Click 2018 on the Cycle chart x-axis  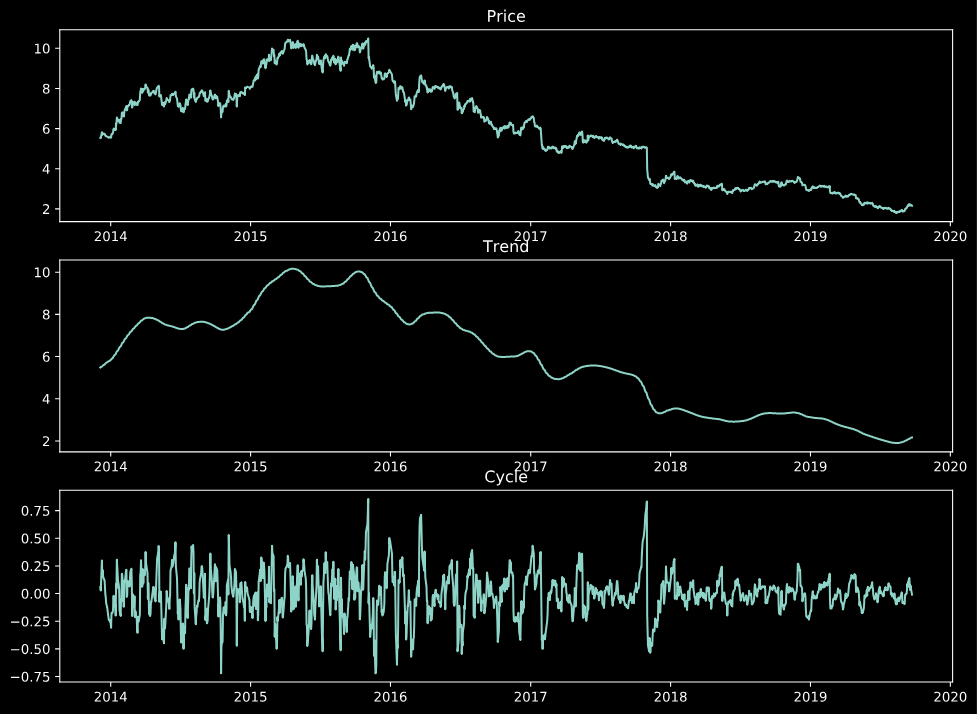click(x=670, y=697)
